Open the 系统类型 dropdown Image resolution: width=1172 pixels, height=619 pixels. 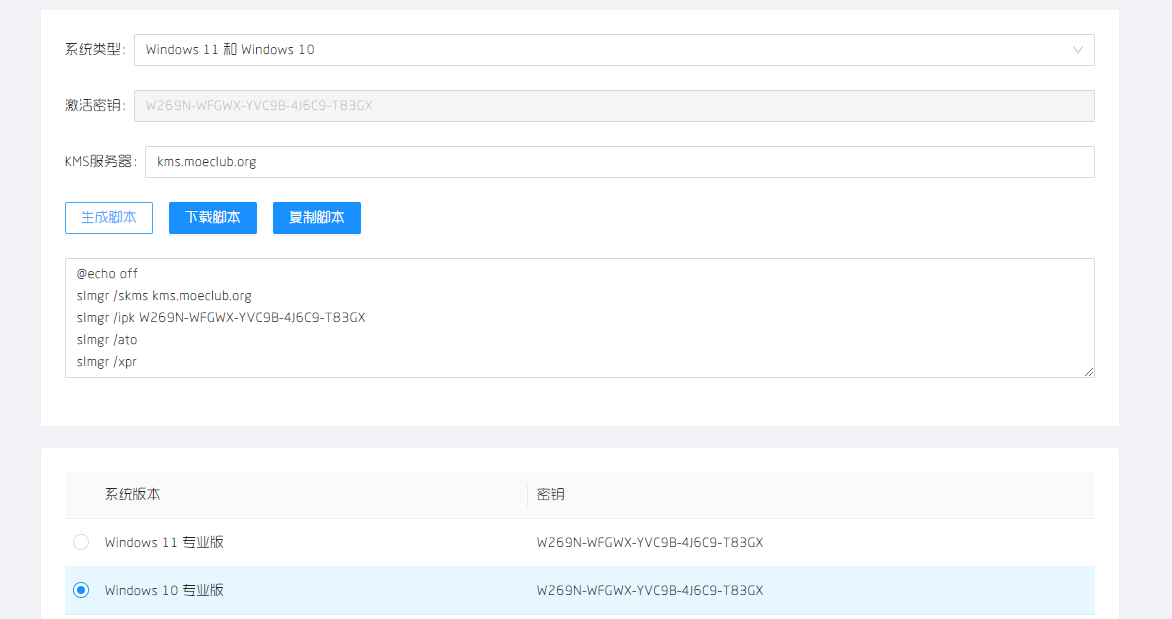[x=614, y=50]
